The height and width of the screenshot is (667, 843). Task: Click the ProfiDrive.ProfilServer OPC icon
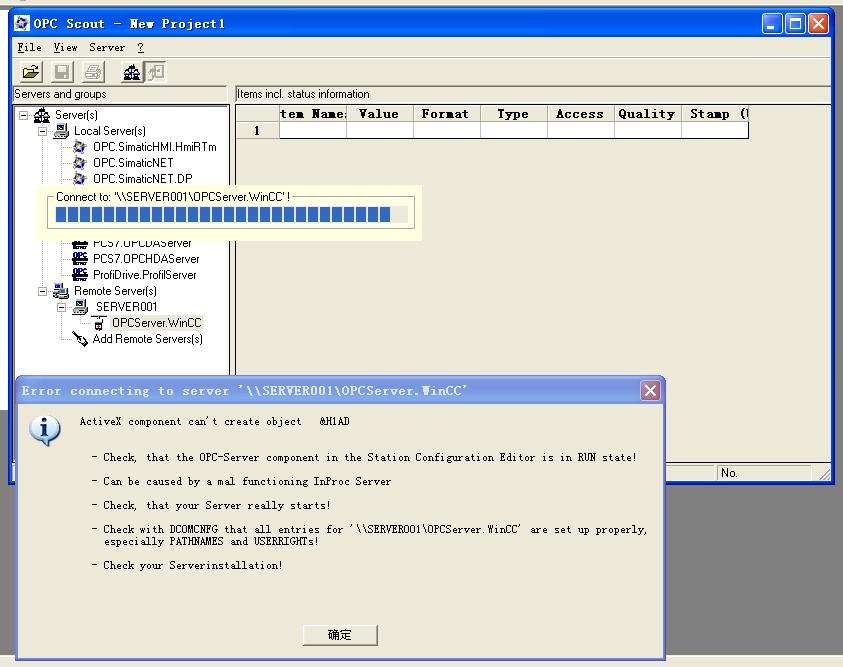(x=80, y=275)
